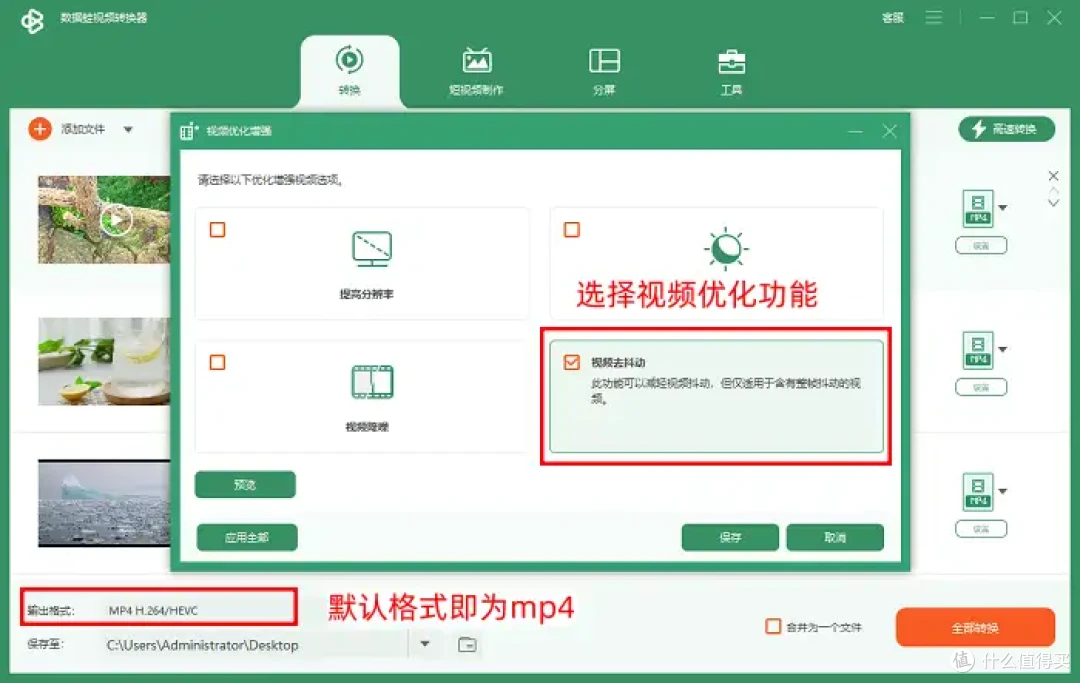Screen dimensions: 1080x683
Task: Click the orange 全部转换 convert all button
Action: pos(975,627)
